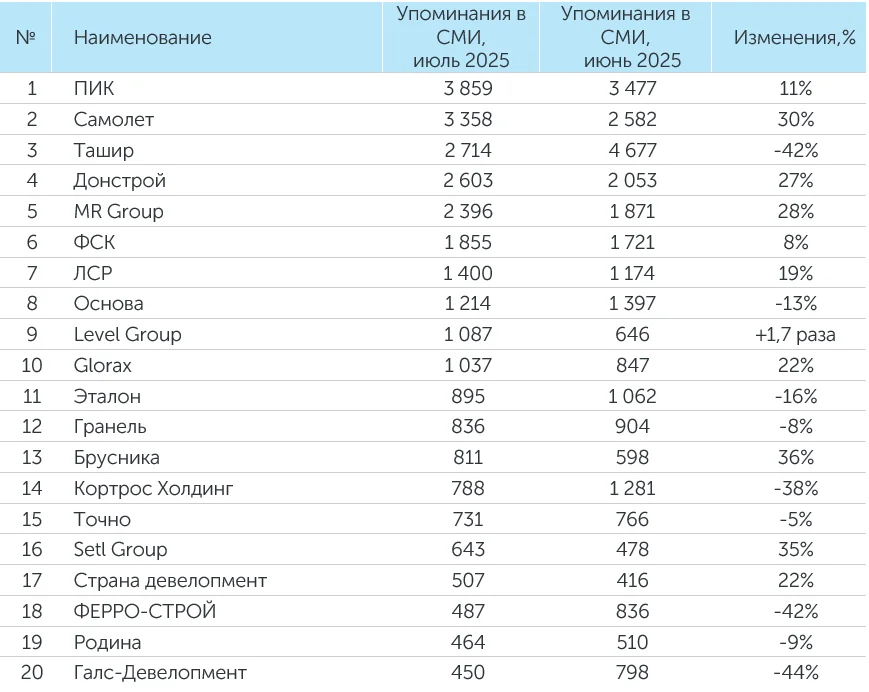Viewport: 869px width, 692px height.
Task: Click the "Наименование" column header
Action: click(x=143, y=38)
